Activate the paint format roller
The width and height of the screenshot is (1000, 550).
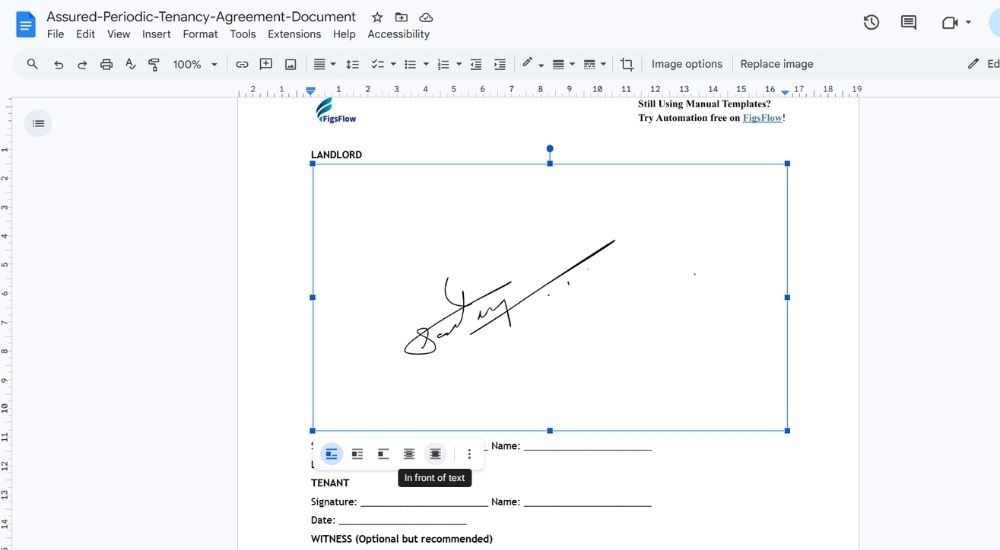click(x=154, y=64)
